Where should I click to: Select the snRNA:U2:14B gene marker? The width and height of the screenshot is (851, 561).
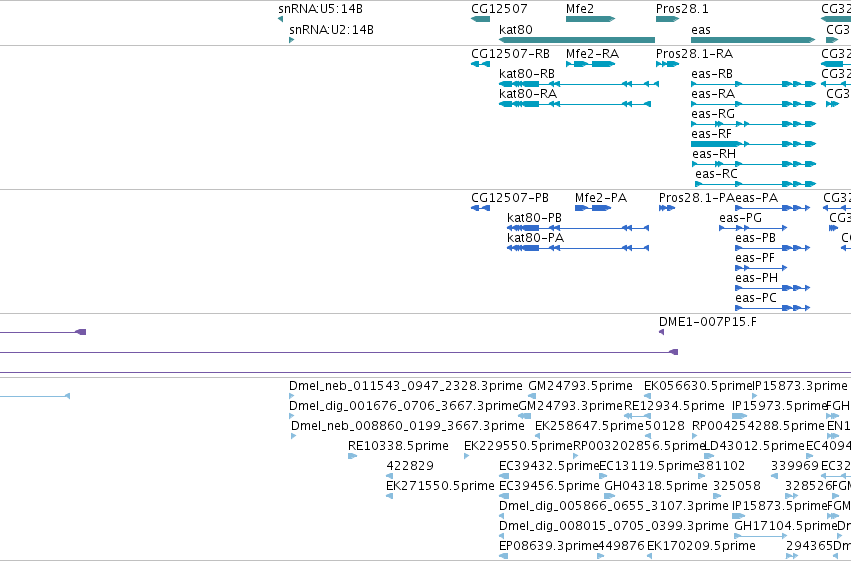(x=291, y=40)
